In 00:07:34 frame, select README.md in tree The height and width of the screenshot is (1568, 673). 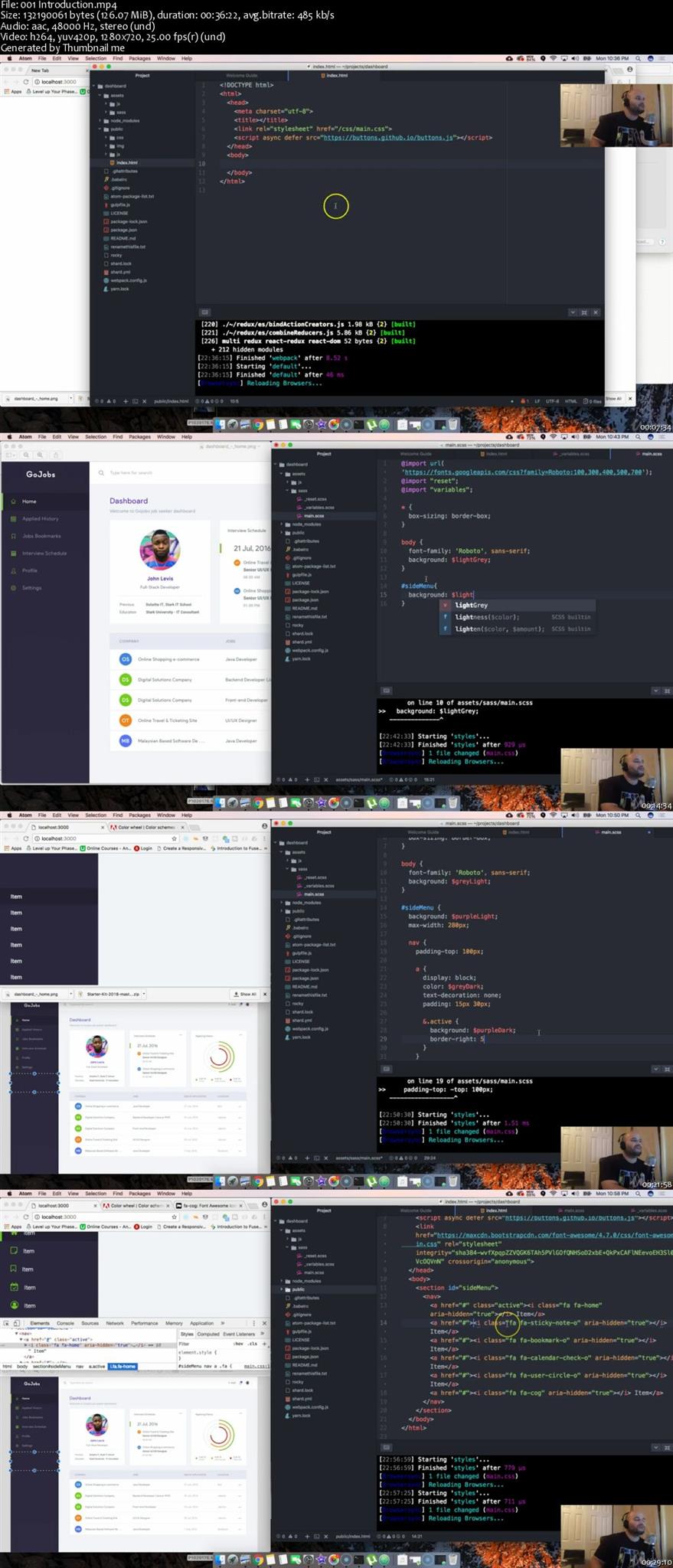click(123, 239)
